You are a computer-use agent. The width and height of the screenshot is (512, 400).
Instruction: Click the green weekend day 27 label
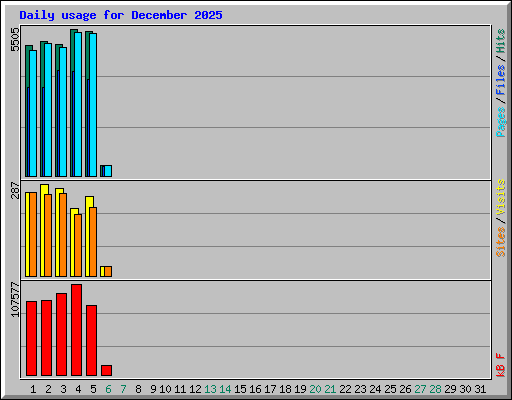click(x=420, y=389)
